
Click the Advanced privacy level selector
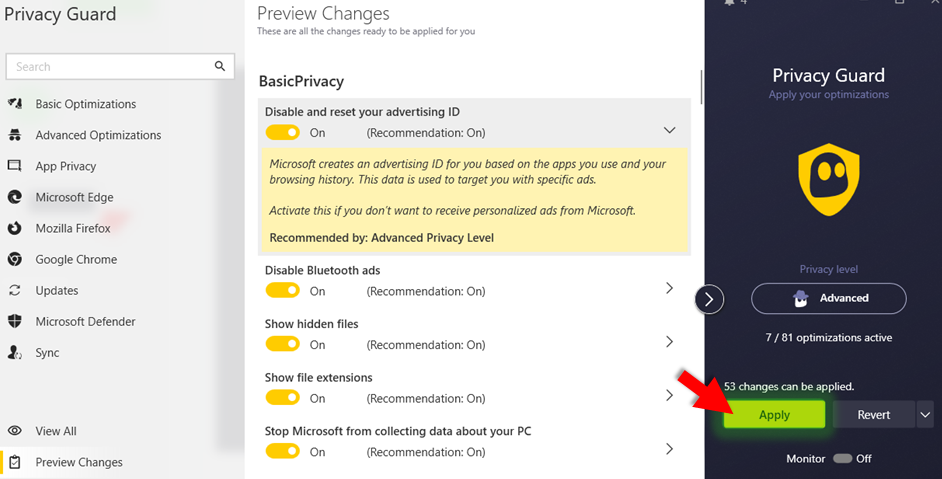pos(828,298)
